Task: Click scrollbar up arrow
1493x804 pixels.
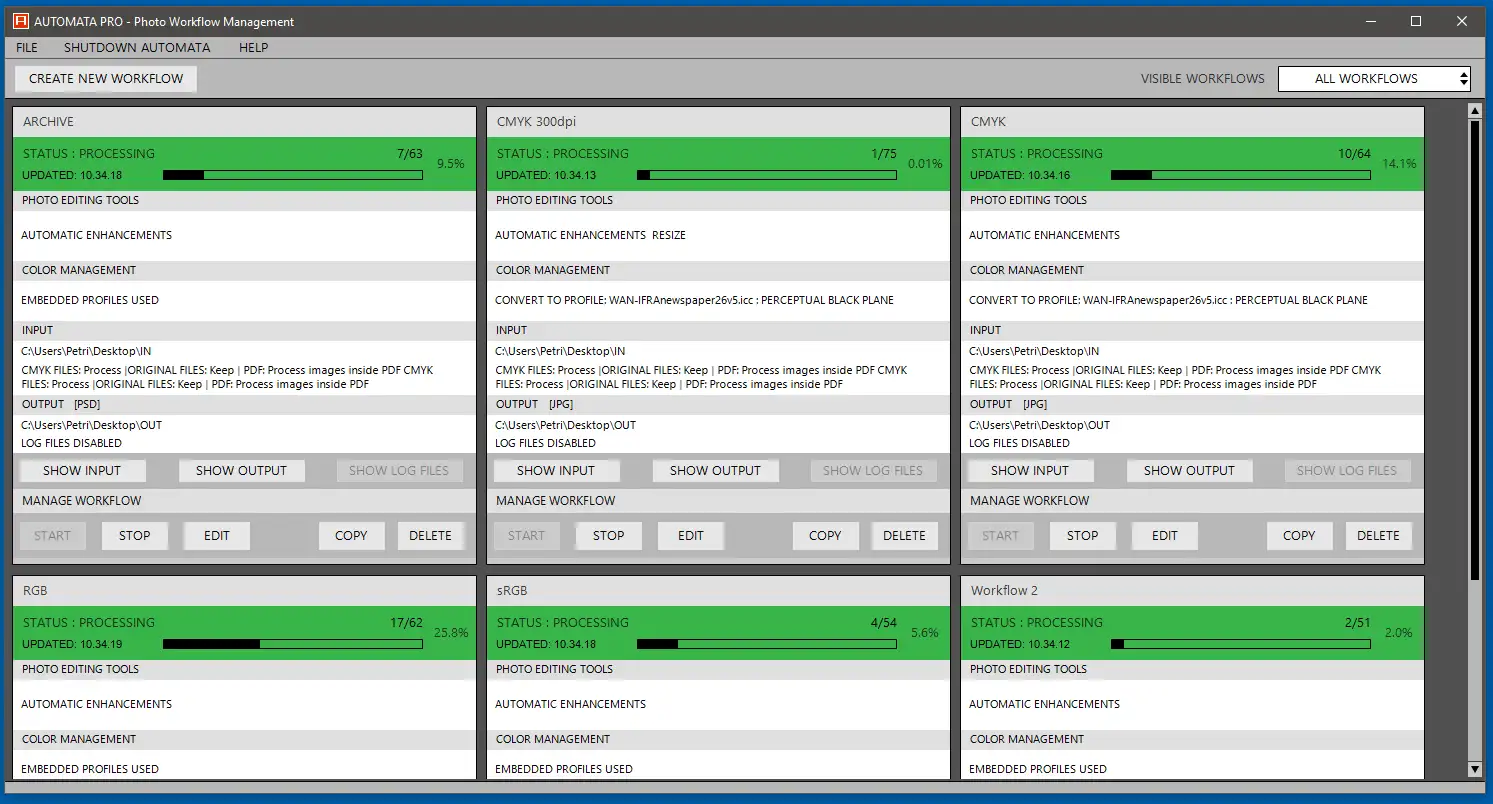Action: (1474, 110)
